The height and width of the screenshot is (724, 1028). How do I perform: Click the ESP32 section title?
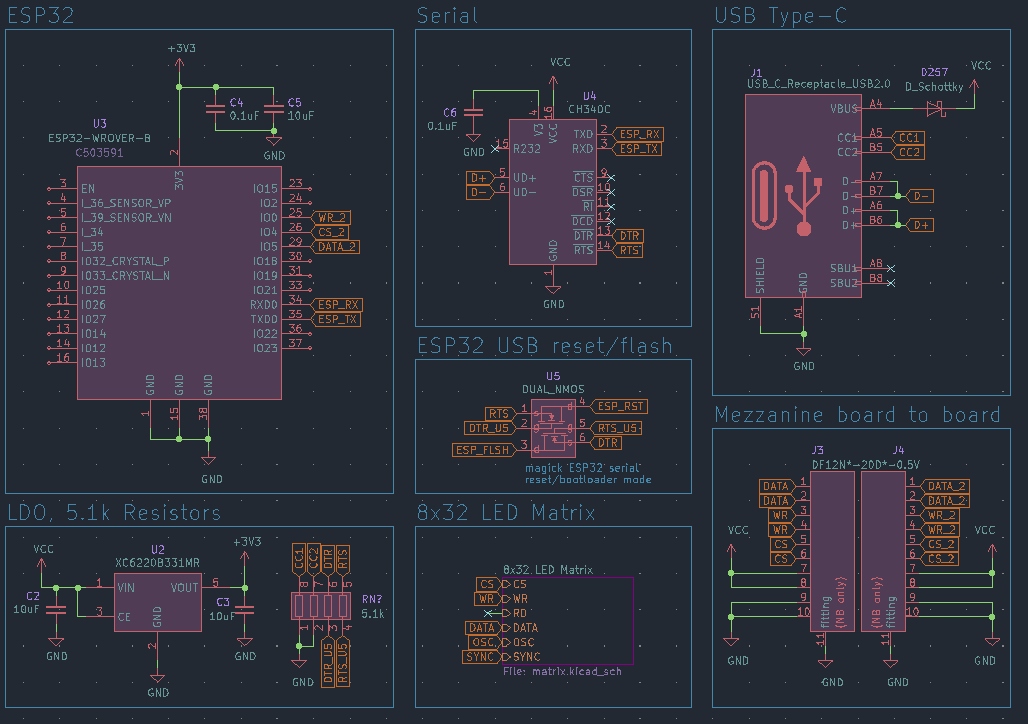tap(41, 15)
